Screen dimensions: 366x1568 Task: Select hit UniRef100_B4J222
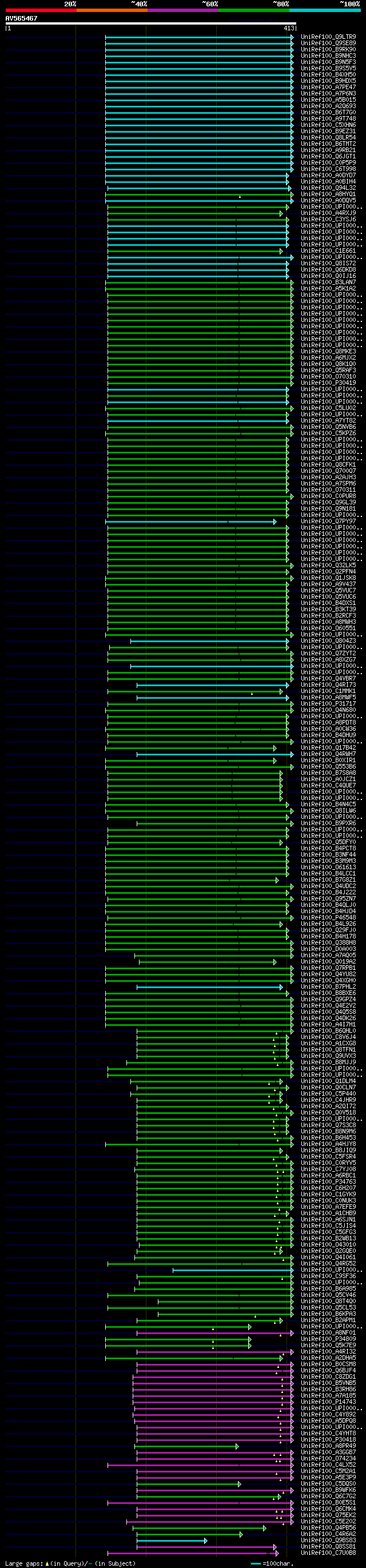click(x=328, y=892)
